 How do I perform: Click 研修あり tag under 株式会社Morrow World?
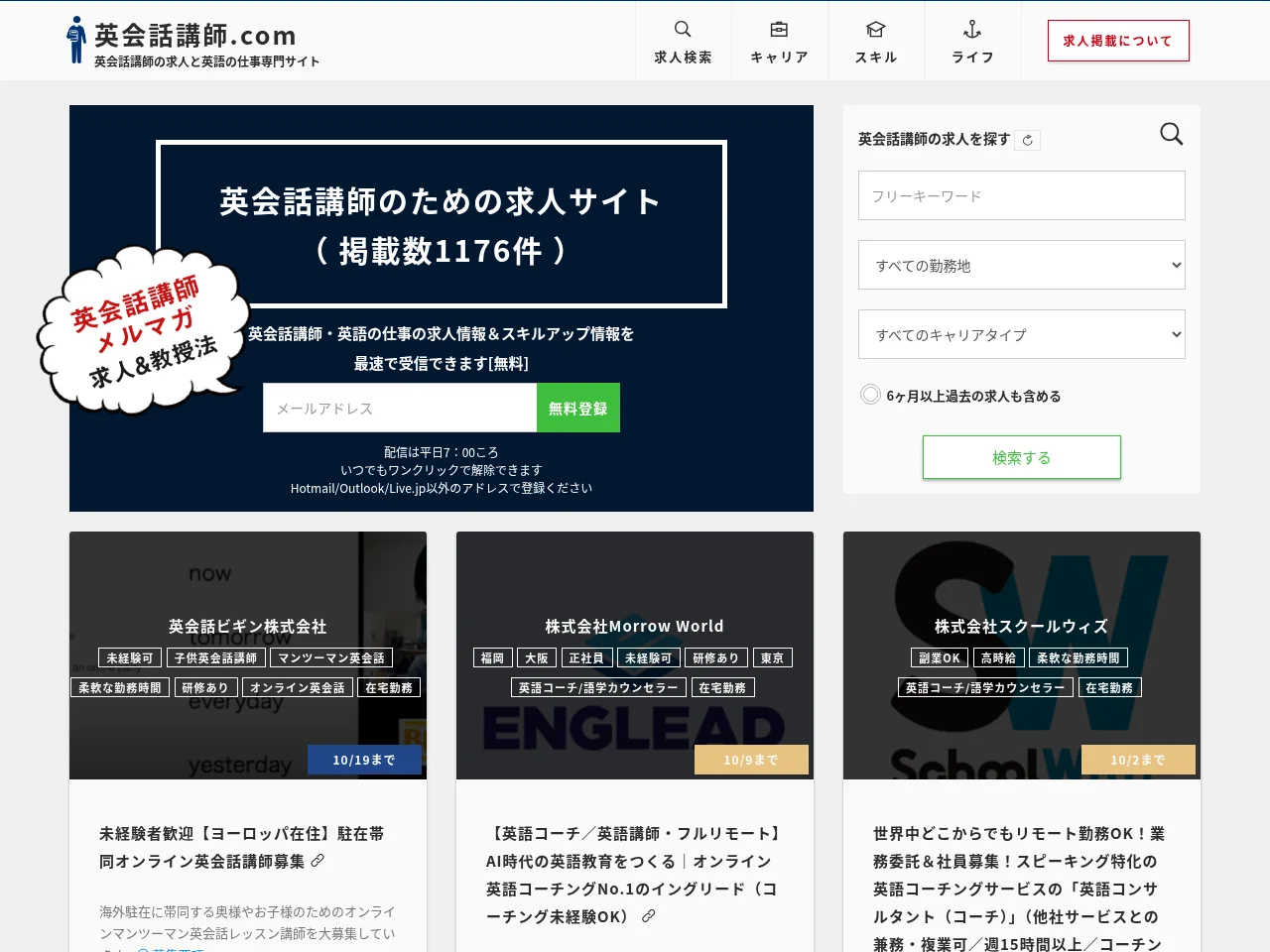[x=716, y=657]
